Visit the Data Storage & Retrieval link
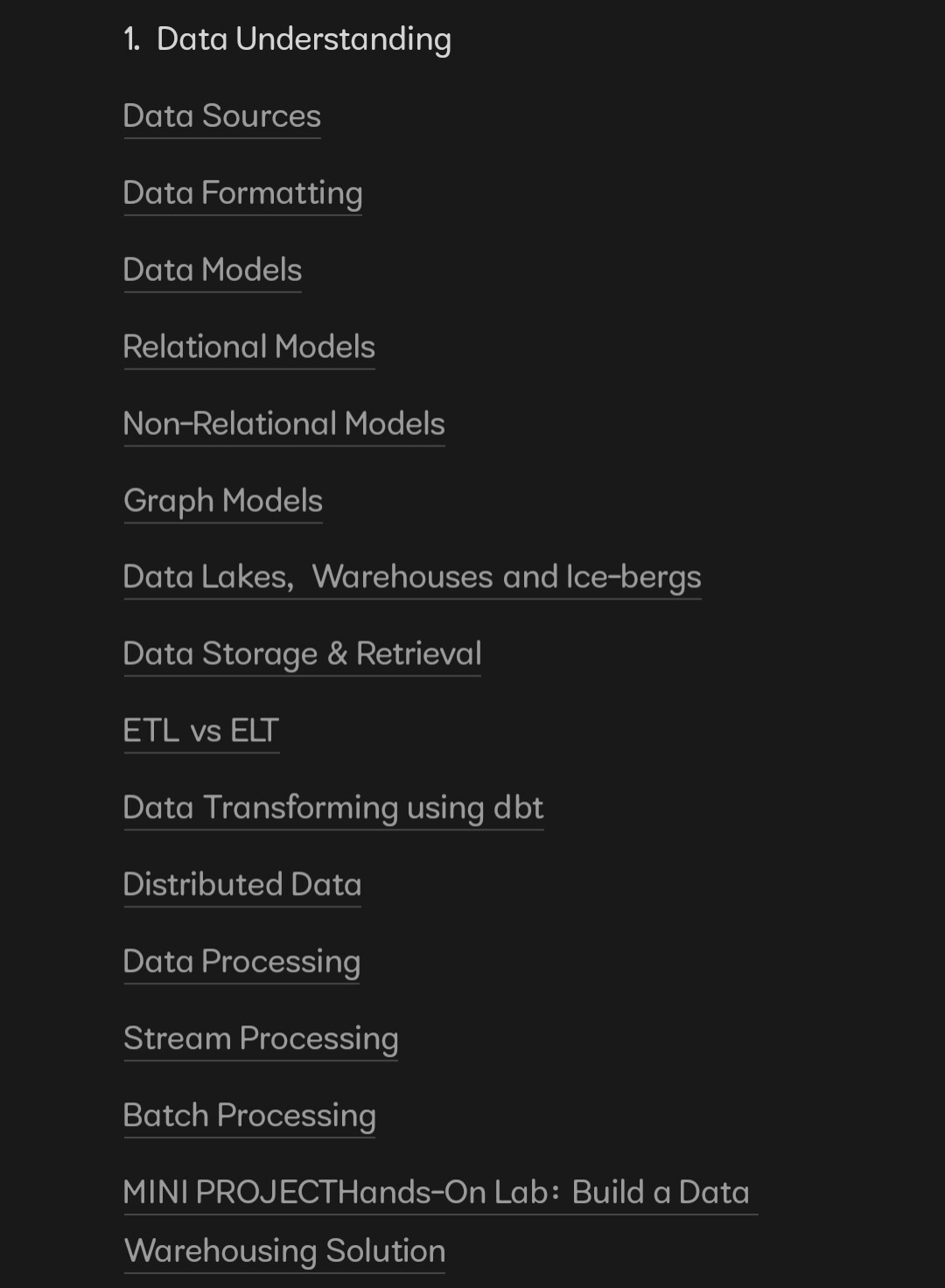The height and width of the screenshot is (1288, 945). [x=302, y=654]
